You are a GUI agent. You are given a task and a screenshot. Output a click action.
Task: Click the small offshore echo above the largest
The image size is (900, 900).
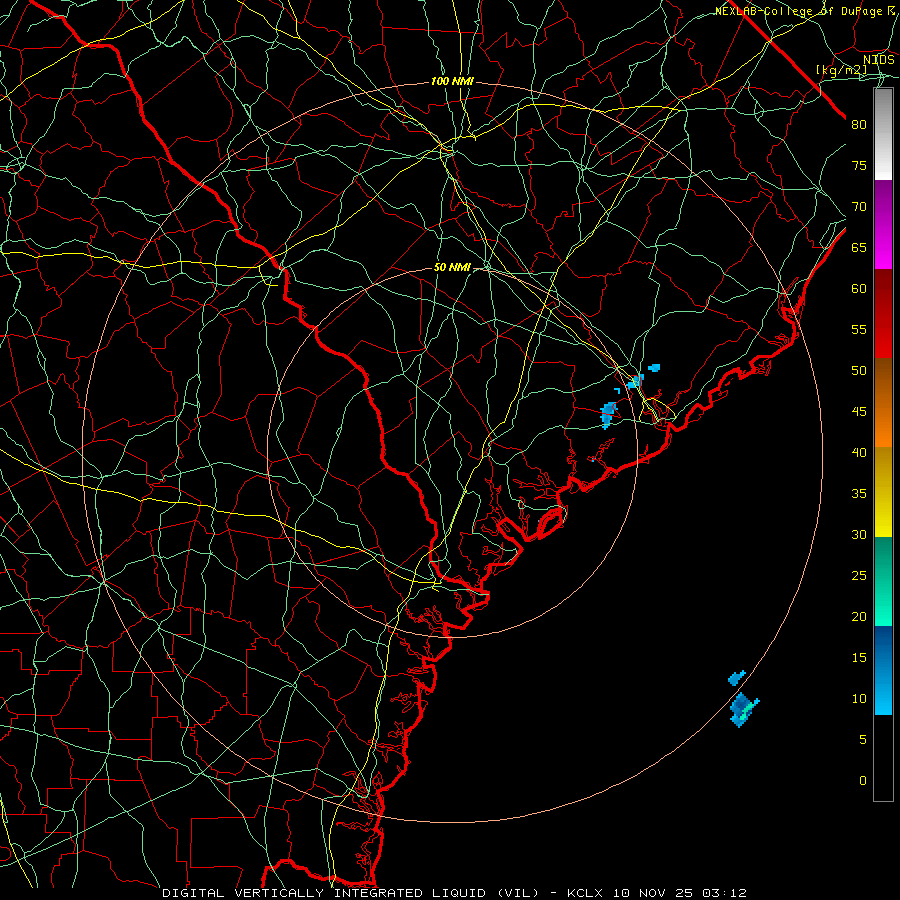736,678
